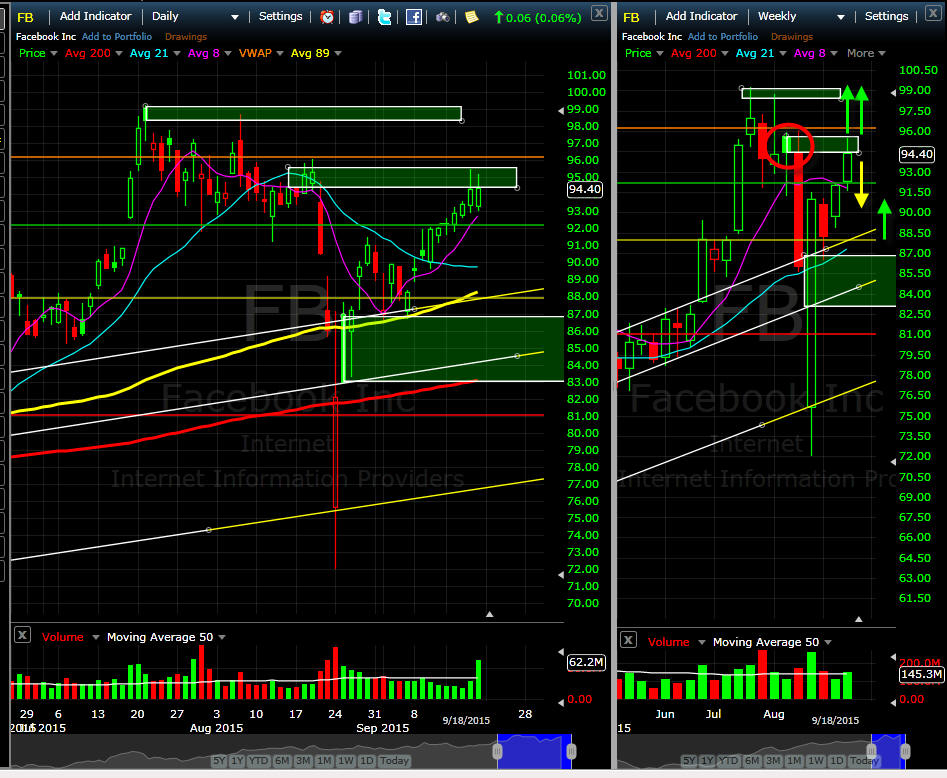Click the up triangle below Weekly price axis
Image resolution: width=947 pixels, height=778 pixels.
(x=859, y=619)
